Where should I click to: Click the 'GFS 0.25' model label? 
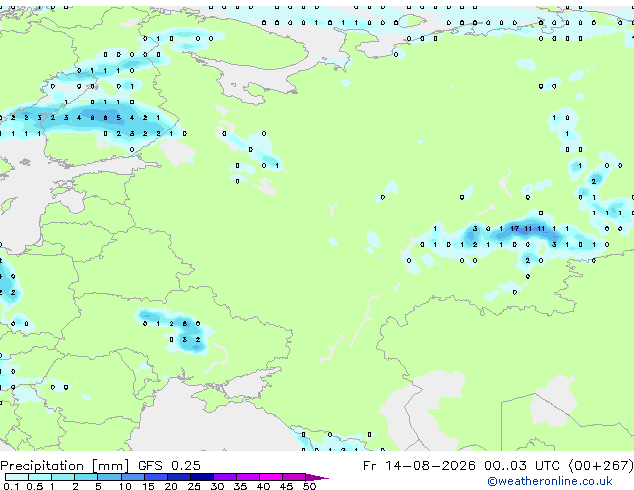tap(169, 466)
